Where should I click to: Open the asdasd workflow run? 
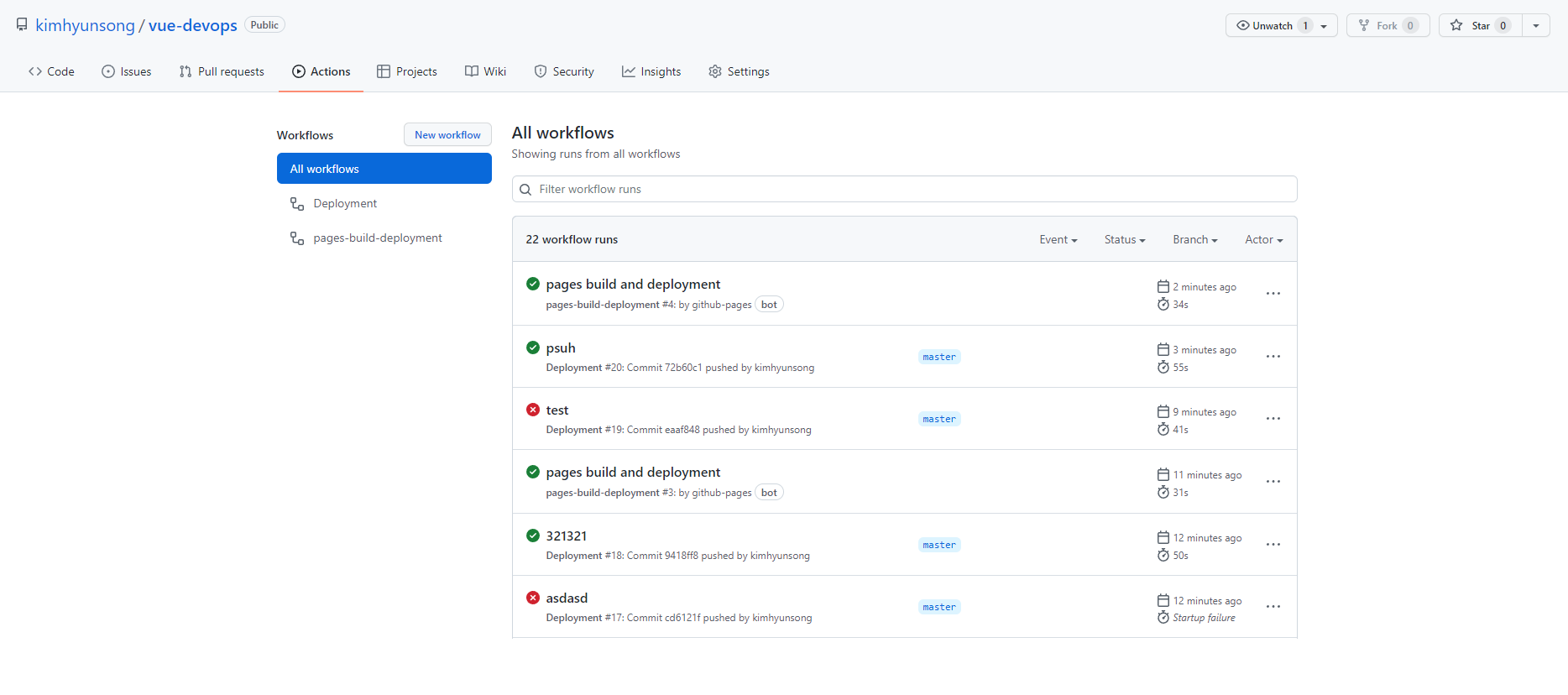[567, 598]
